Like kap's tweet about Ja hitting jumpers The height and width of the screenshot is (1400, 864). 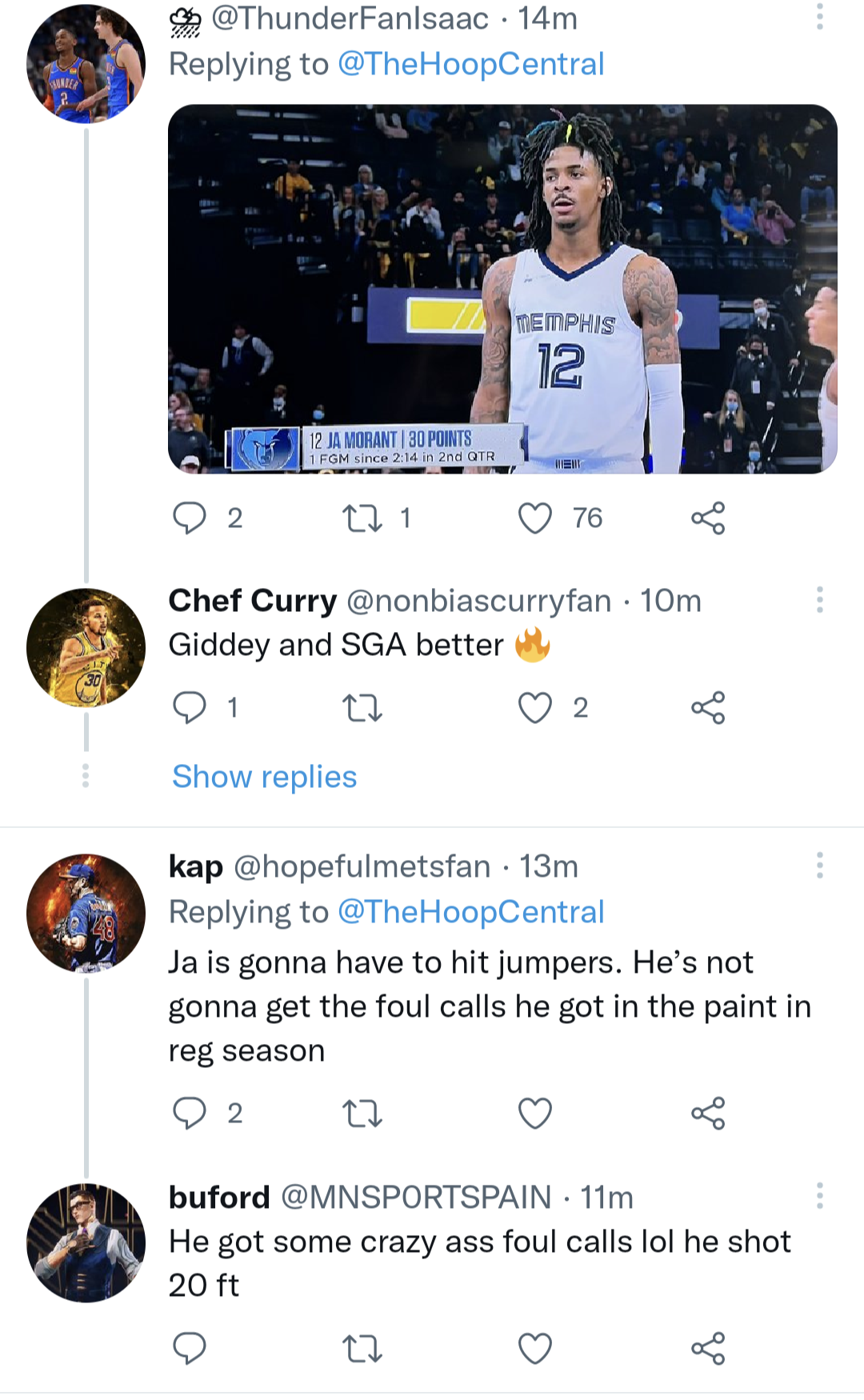pyautogui.click(x=535, y=1113)
